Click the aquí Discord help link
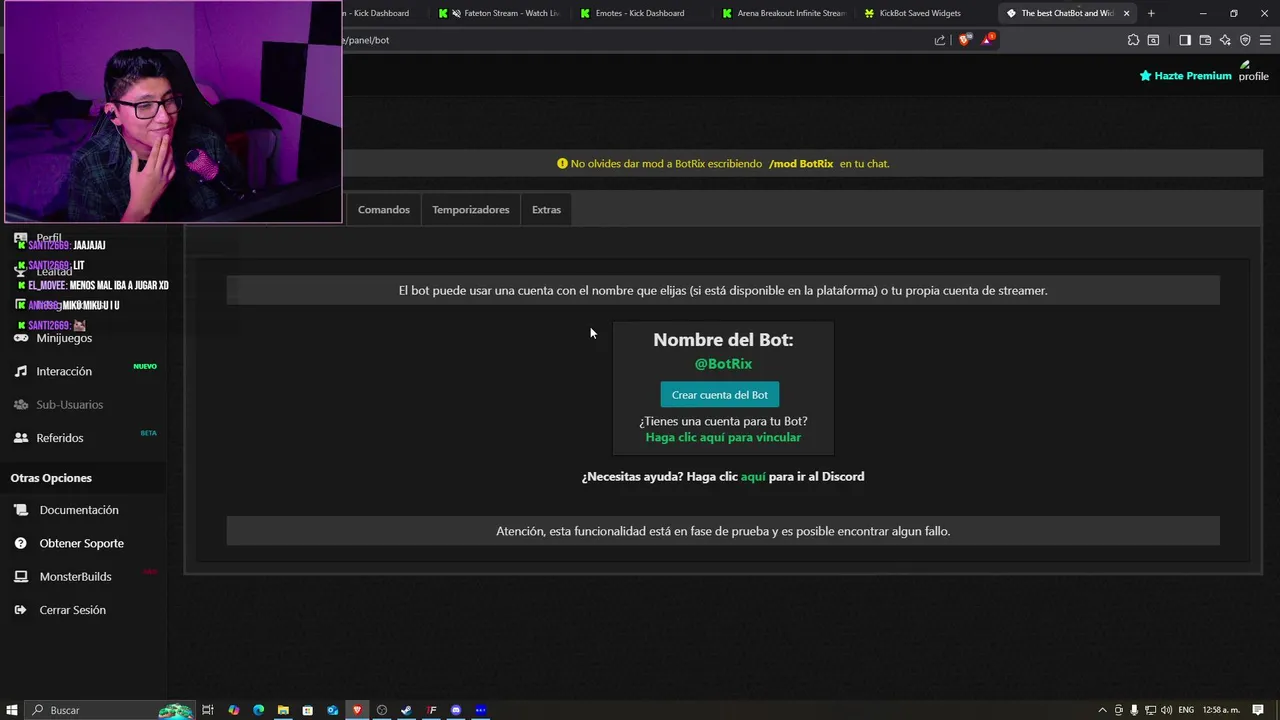The height and width of the screenshot is (720, 1280). (x=753, y=477)
